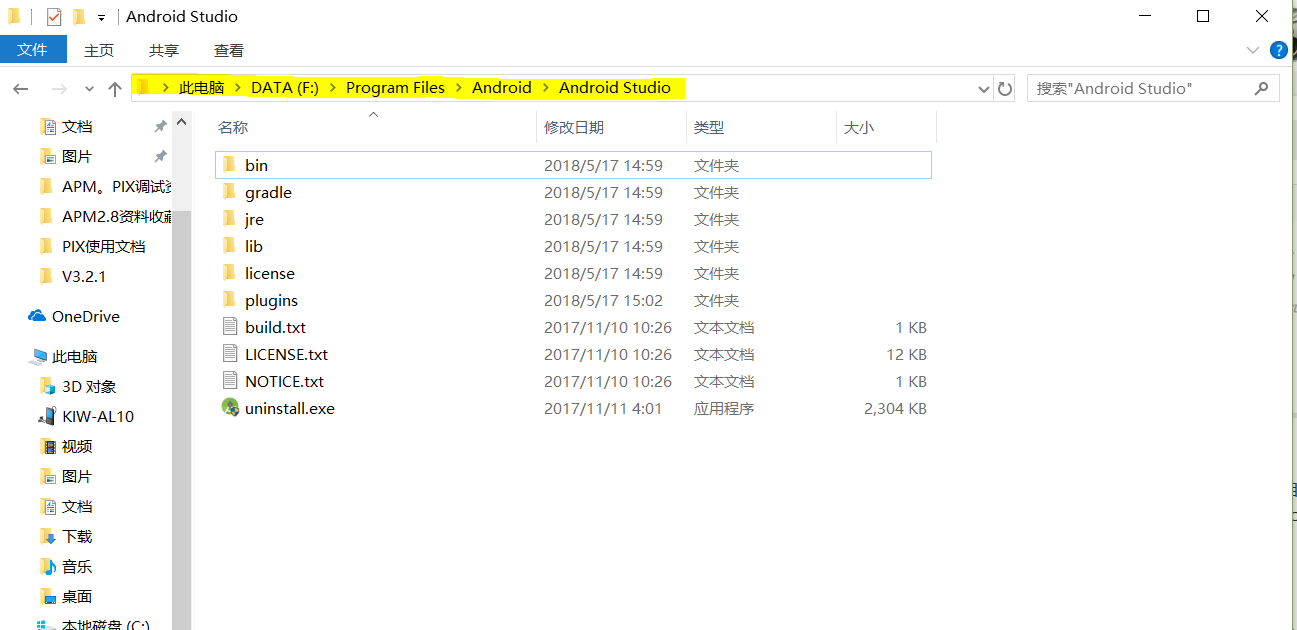The width and height of the screenshot is (1297, 630).
Task: Select the build.txt file icon
Action: tap(230, 327)
